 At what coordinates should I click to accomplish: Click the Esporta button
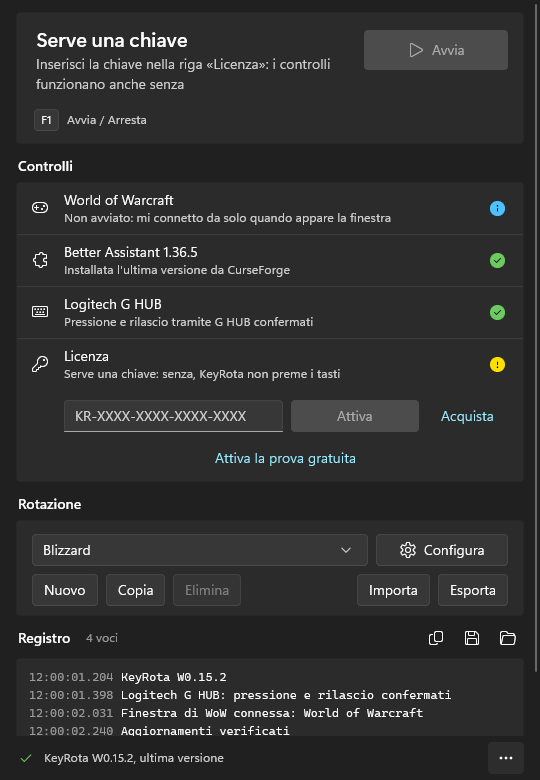[473, 590]
